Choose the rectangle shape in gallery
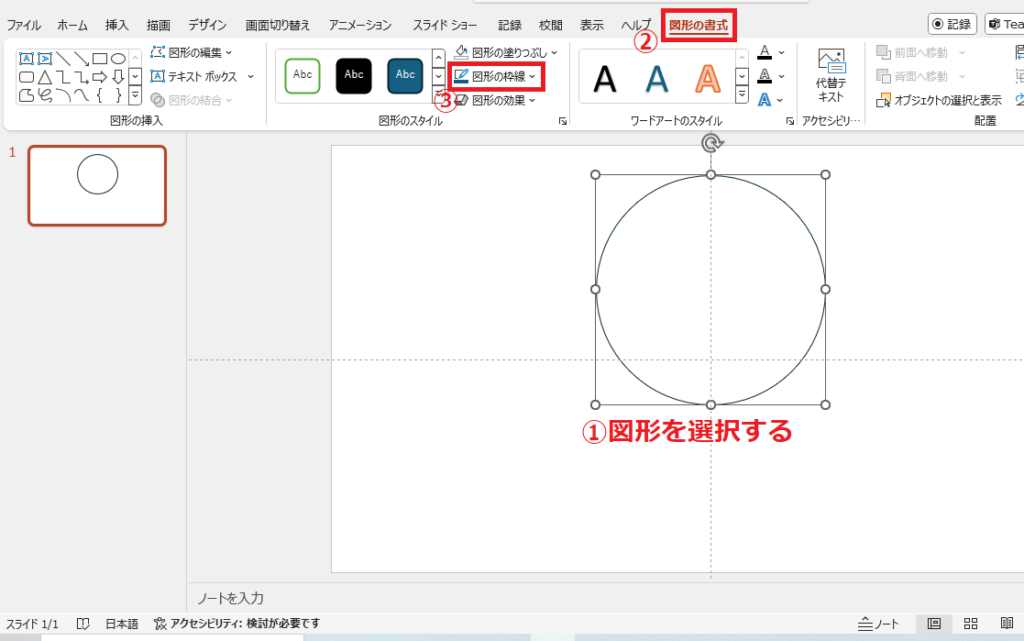Viewport: 1024px width, 641px height. 99,59
